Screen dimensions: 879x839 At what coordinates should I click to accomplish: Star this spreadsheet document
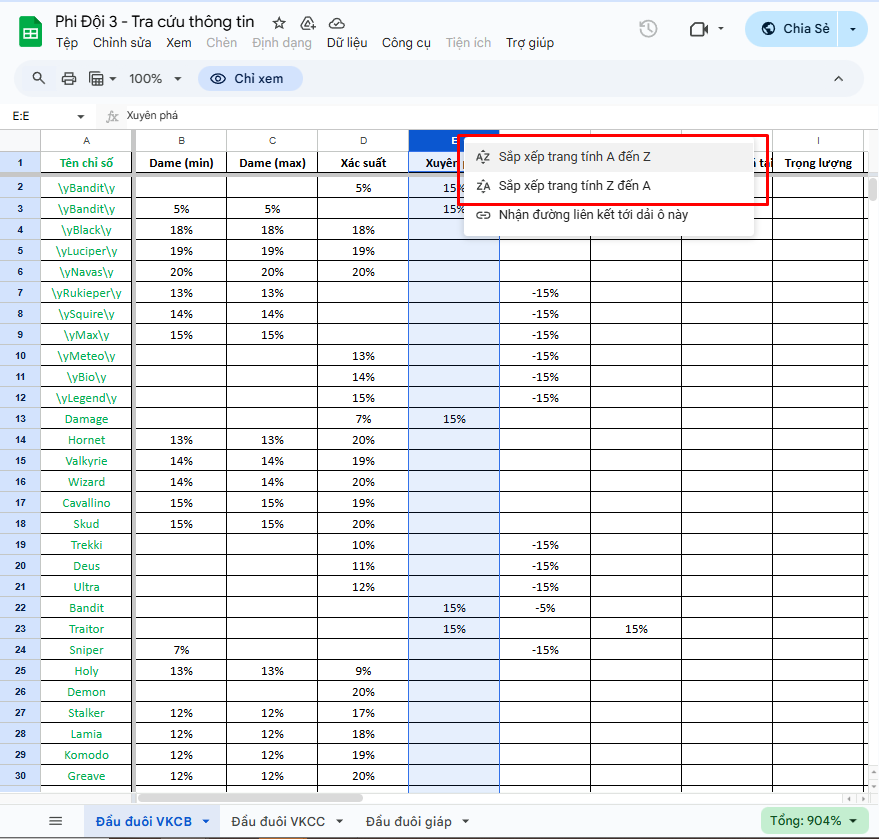279,23
